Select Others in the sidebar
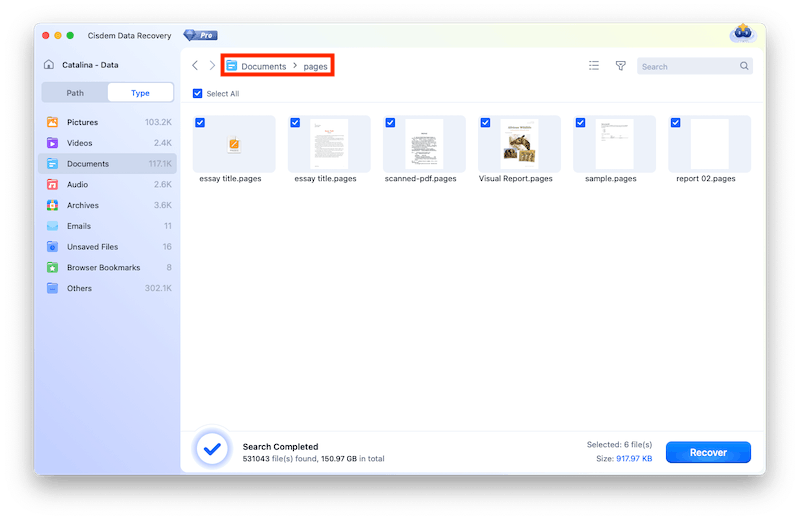Image resolution: width=800 pixels, height=520 pixels. click(x=108, y=288)
